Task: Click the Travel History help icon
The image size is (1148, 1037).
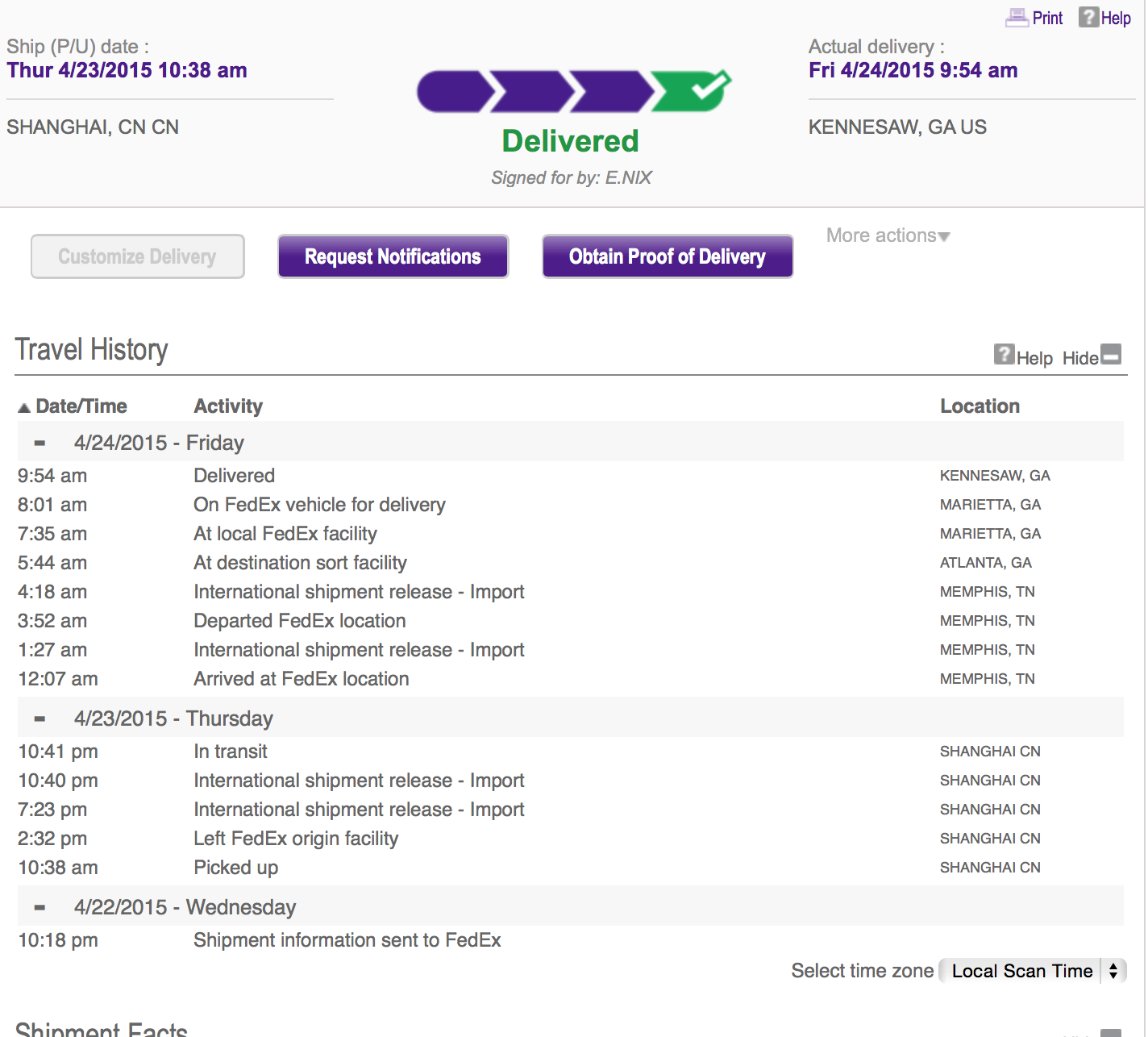Action: pos(1004,354)
